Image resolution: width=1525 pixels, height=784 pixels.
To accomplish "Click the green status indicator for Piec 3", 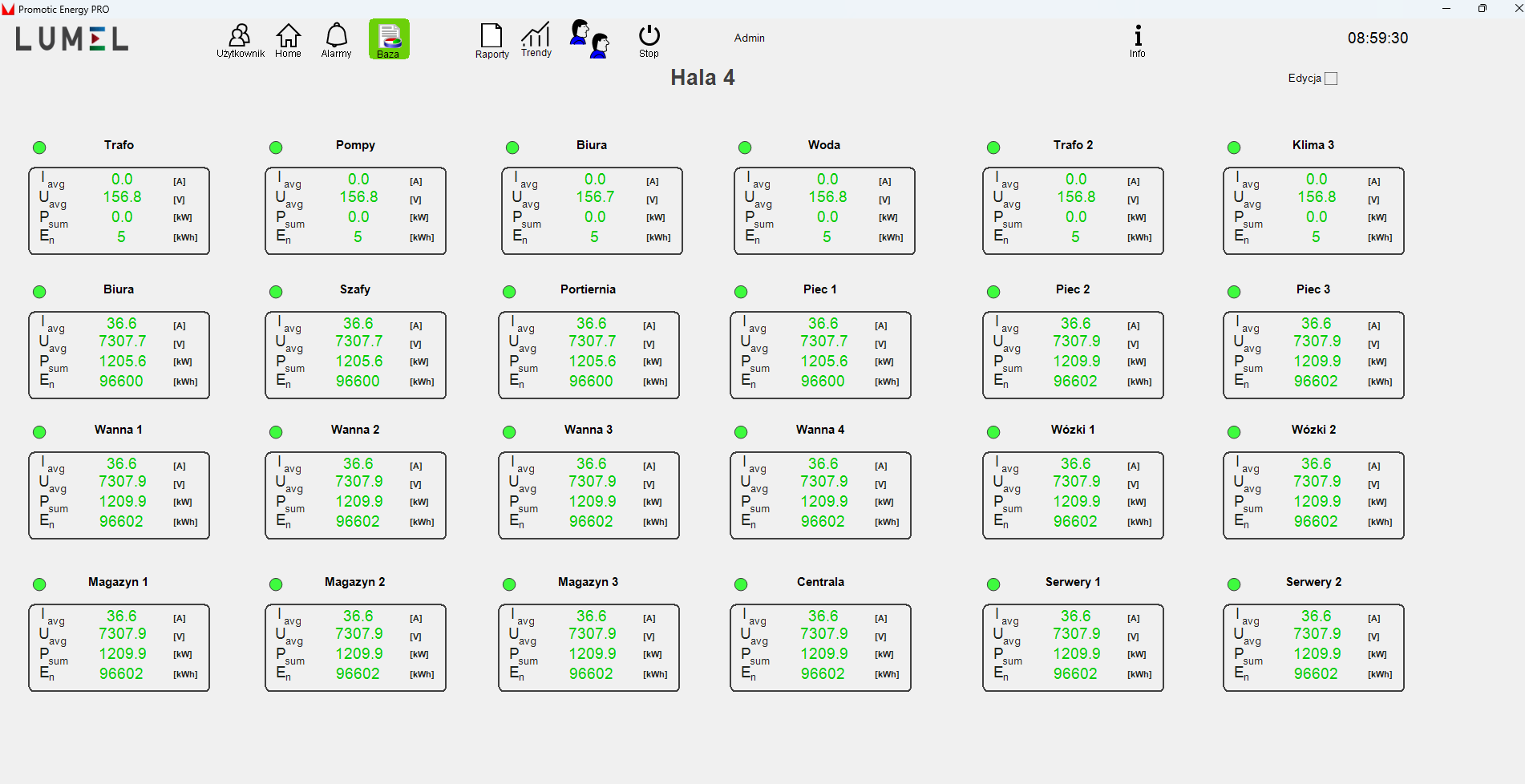I will pyautogui.click(x=1234, y=292).
